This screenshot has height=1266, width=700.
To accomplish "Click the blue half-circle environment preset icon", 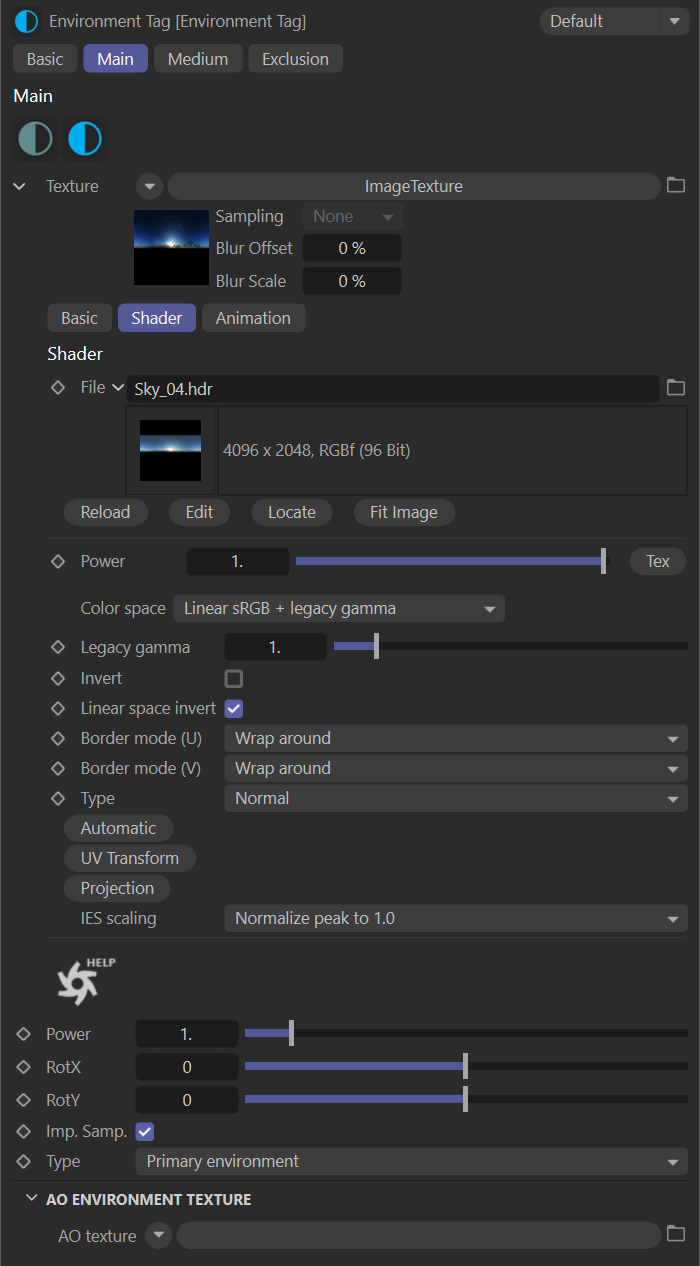I will point(85,139).
